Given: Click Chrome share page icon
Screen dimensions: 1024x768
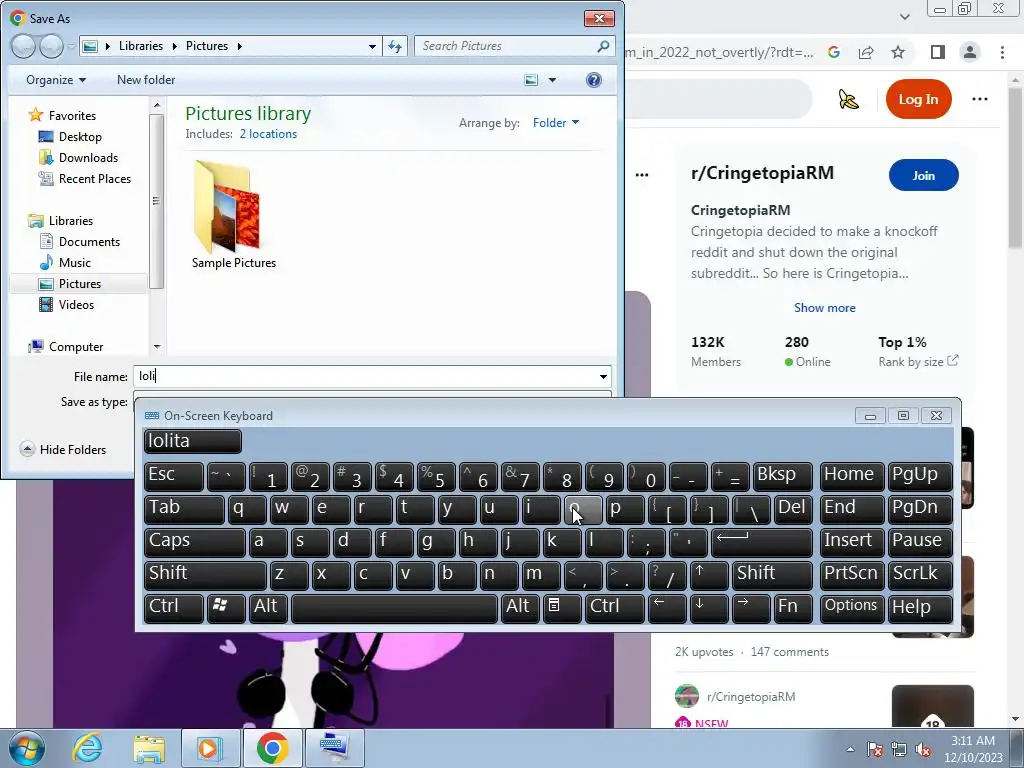Looking at the screenshot, I should (x=866, y=52).
